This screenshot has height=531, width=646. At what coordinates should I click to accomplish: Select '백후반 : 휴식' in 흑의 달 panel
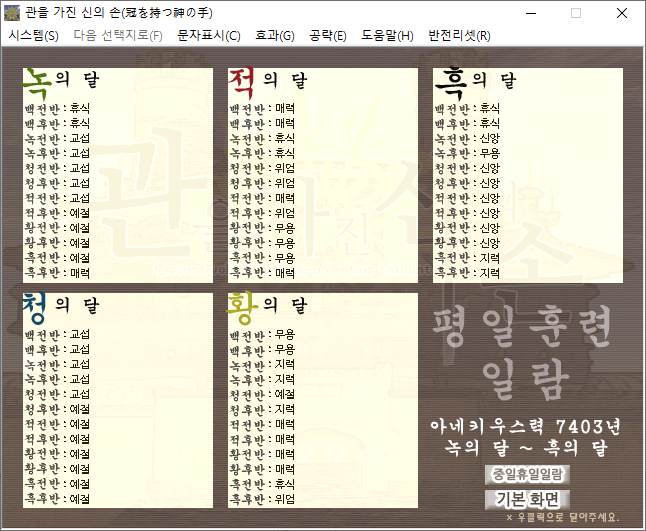[467, 124]
